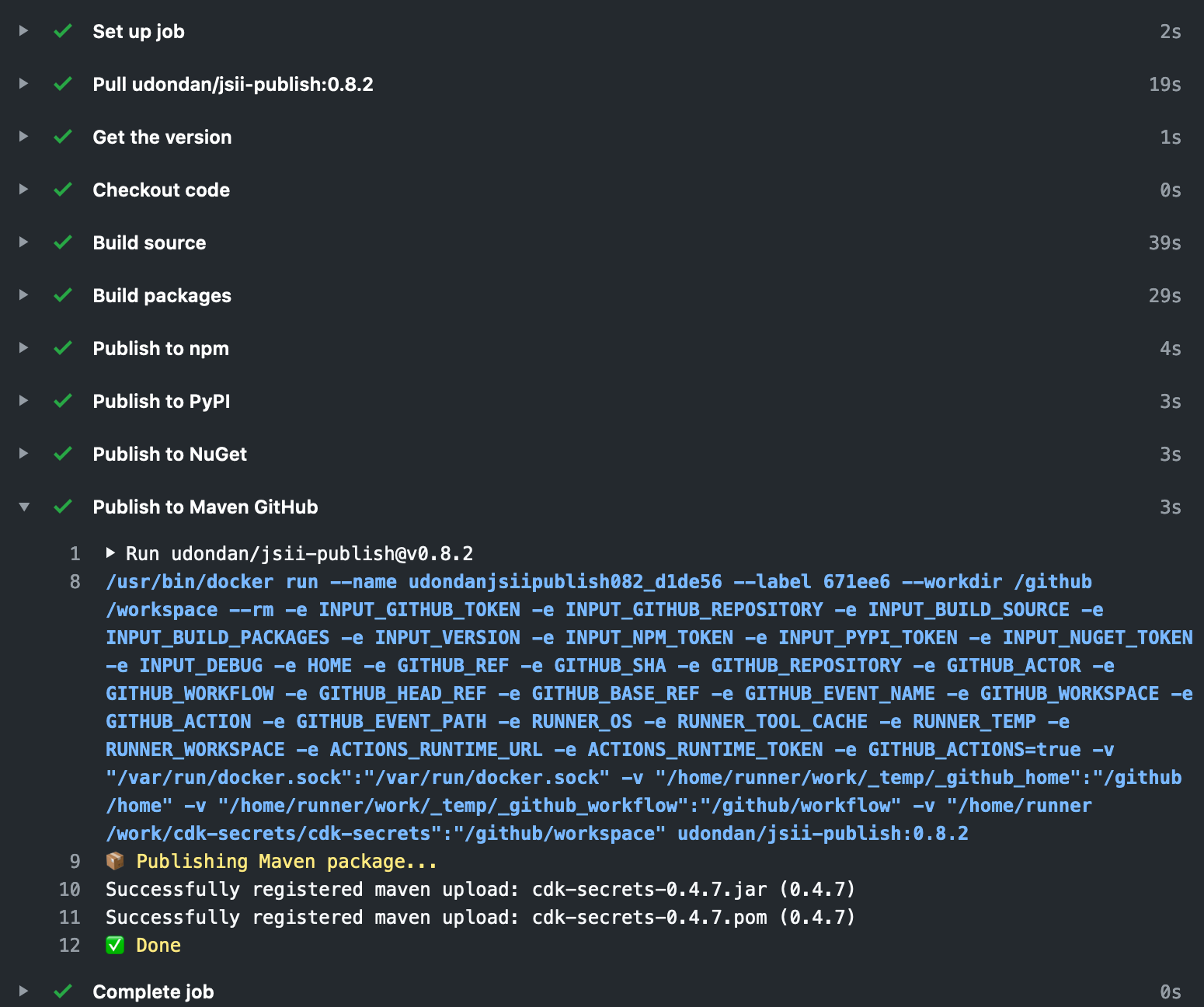Click the checkmark icon next to Publish to npm
Image resolution: width=1204 pixels, height=1007 pixels.
coord(62,348)
